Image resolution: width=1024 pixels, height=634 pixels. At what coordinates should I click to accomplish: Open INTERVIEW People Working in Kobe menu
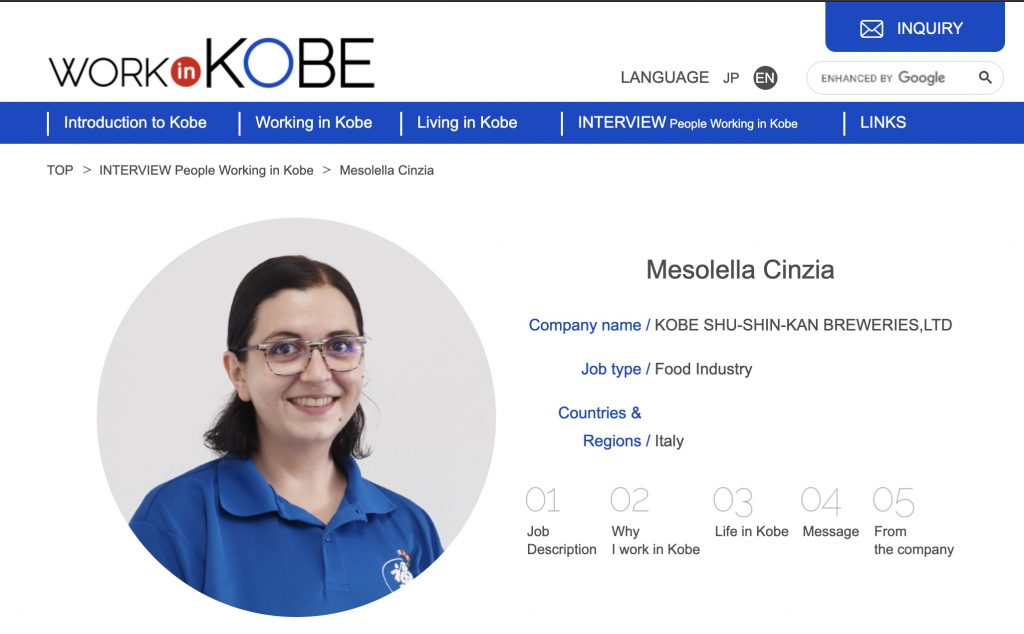(x=688, y=123)
